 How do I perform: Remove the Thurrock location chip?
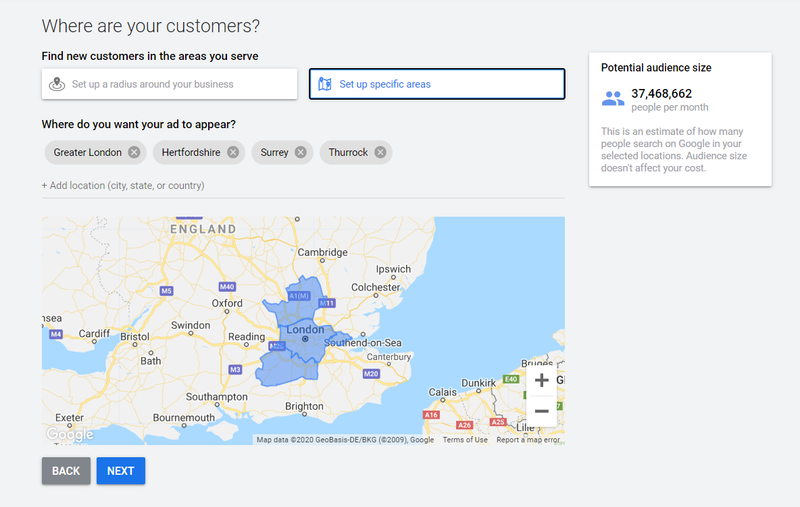click(380, 153)
